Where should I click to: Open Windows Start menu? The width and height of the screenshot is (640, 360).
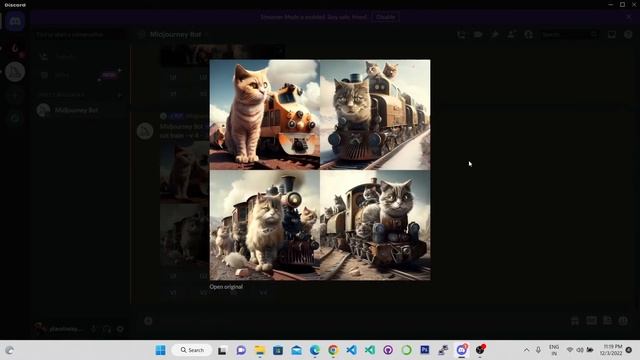(x=161, y=350)
